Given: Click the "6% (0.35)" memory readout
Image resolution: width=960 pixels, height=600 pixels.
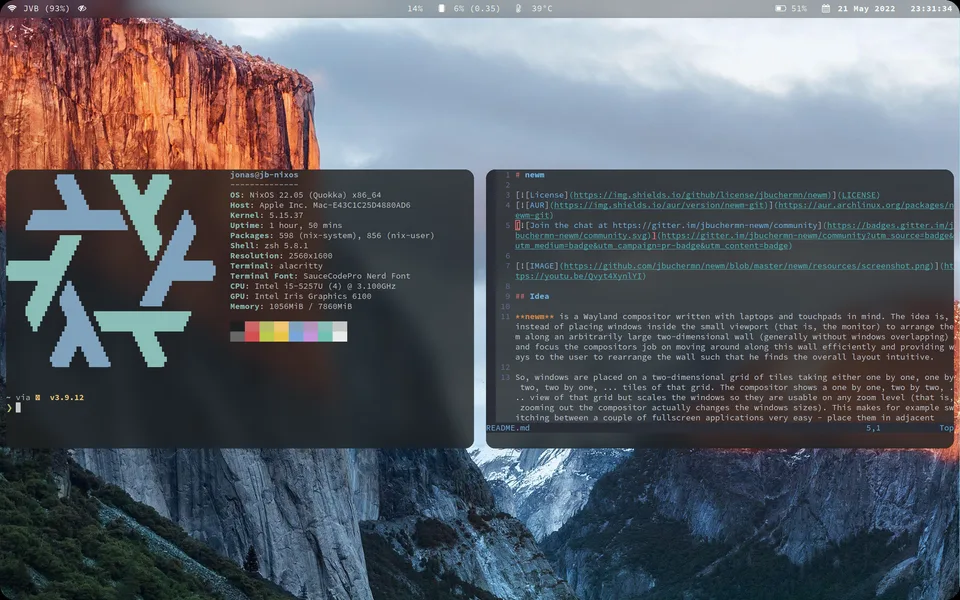Looking at the screenshot, I should pos(476,9).
